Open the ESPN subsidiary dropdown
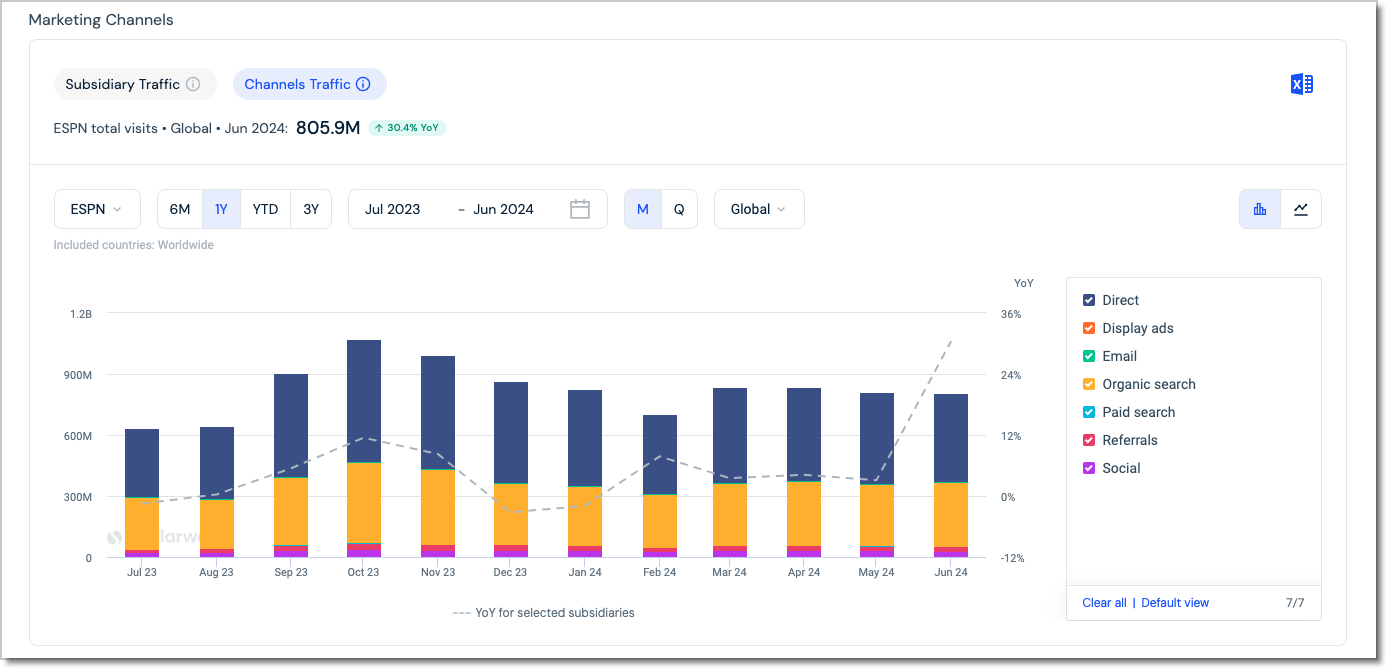 (95, 209)
